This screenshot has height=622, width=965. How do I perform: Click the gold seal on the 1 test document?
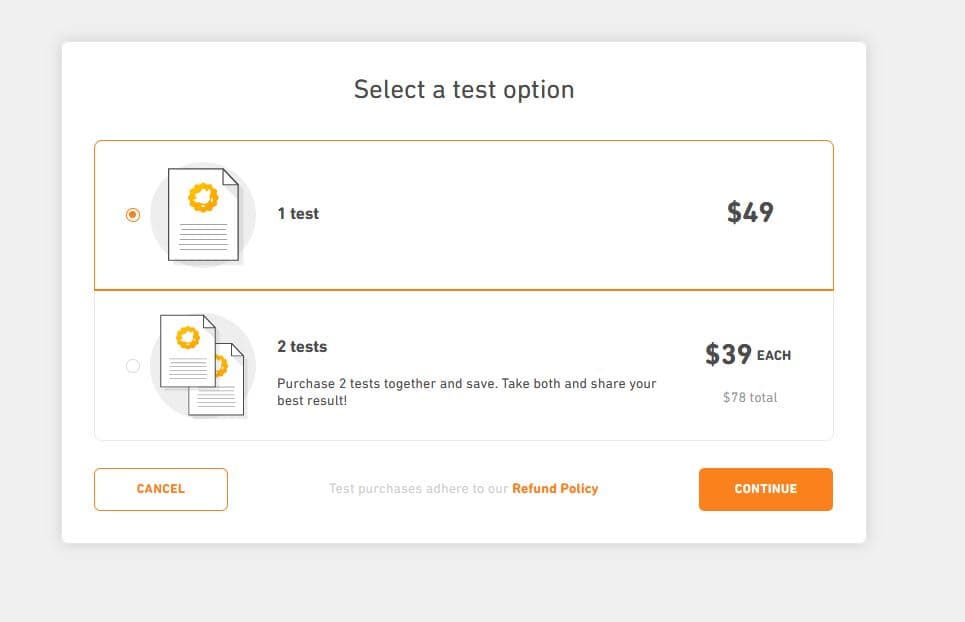pos(203,197)
